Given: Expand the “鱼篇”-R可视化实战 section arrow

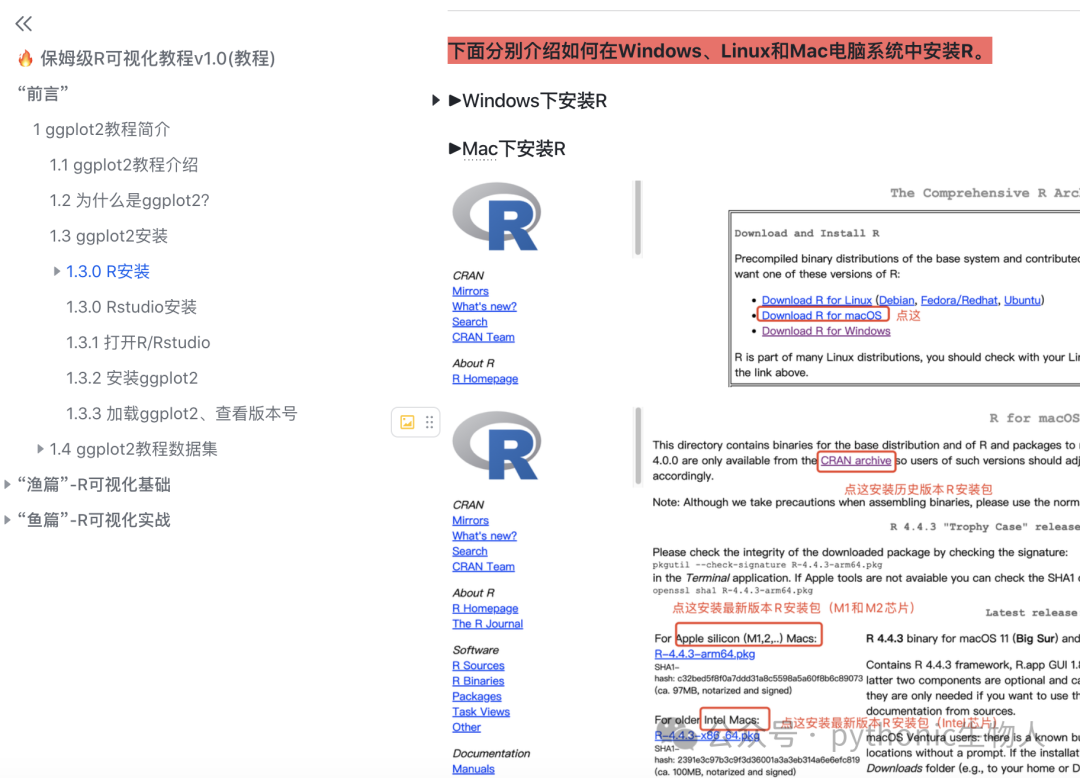Looking at the screenshot, I should click(8, 520).
